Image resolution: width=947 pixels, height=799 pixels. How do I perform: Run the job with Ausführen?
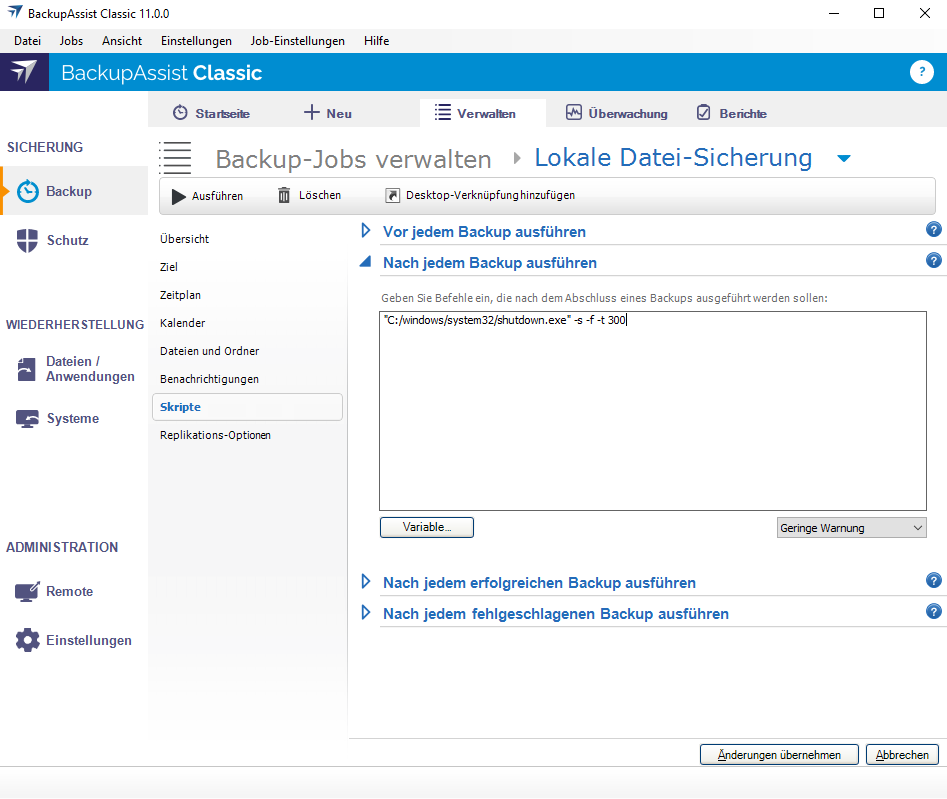point(207,196)
